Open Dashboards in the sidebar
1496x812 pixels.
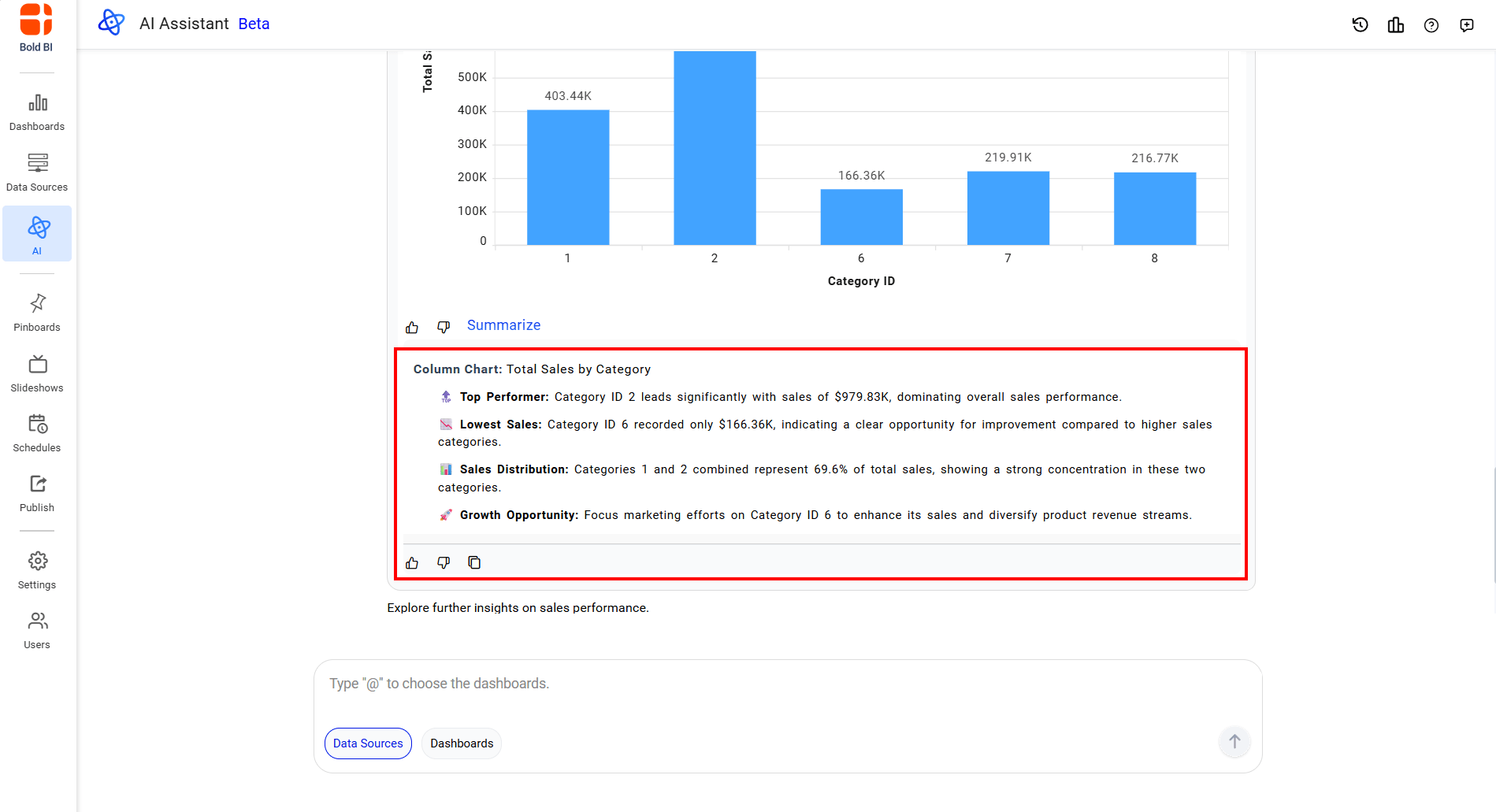coord(37,113)
